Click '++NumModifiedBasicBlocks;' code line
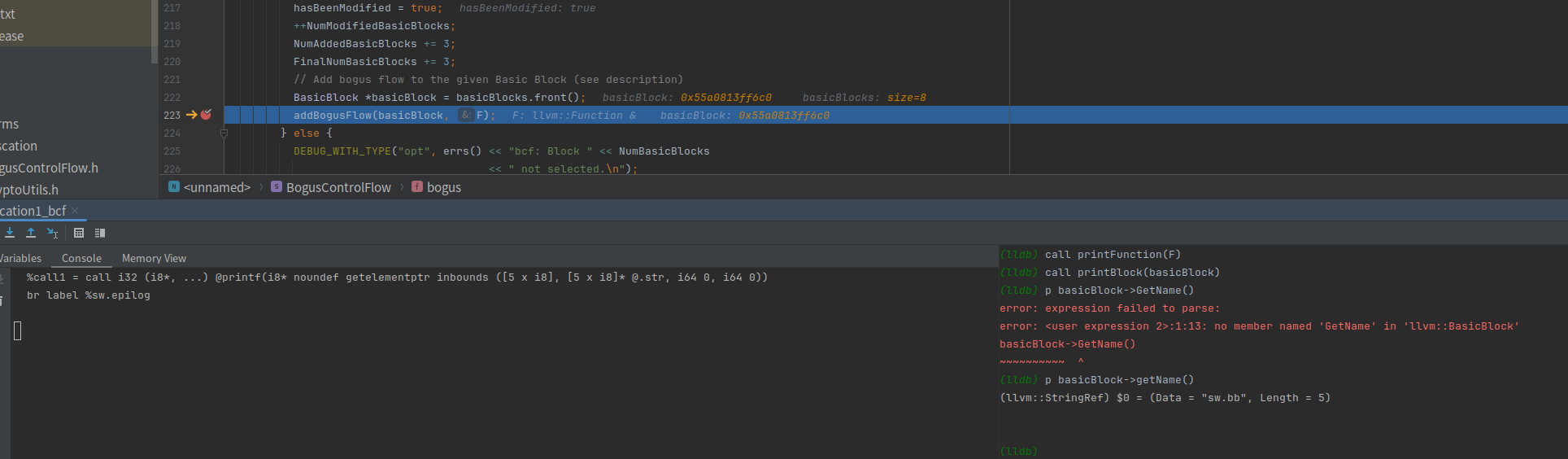The image size is (1568, 459). pyautogui.click(x=374, y=26)
